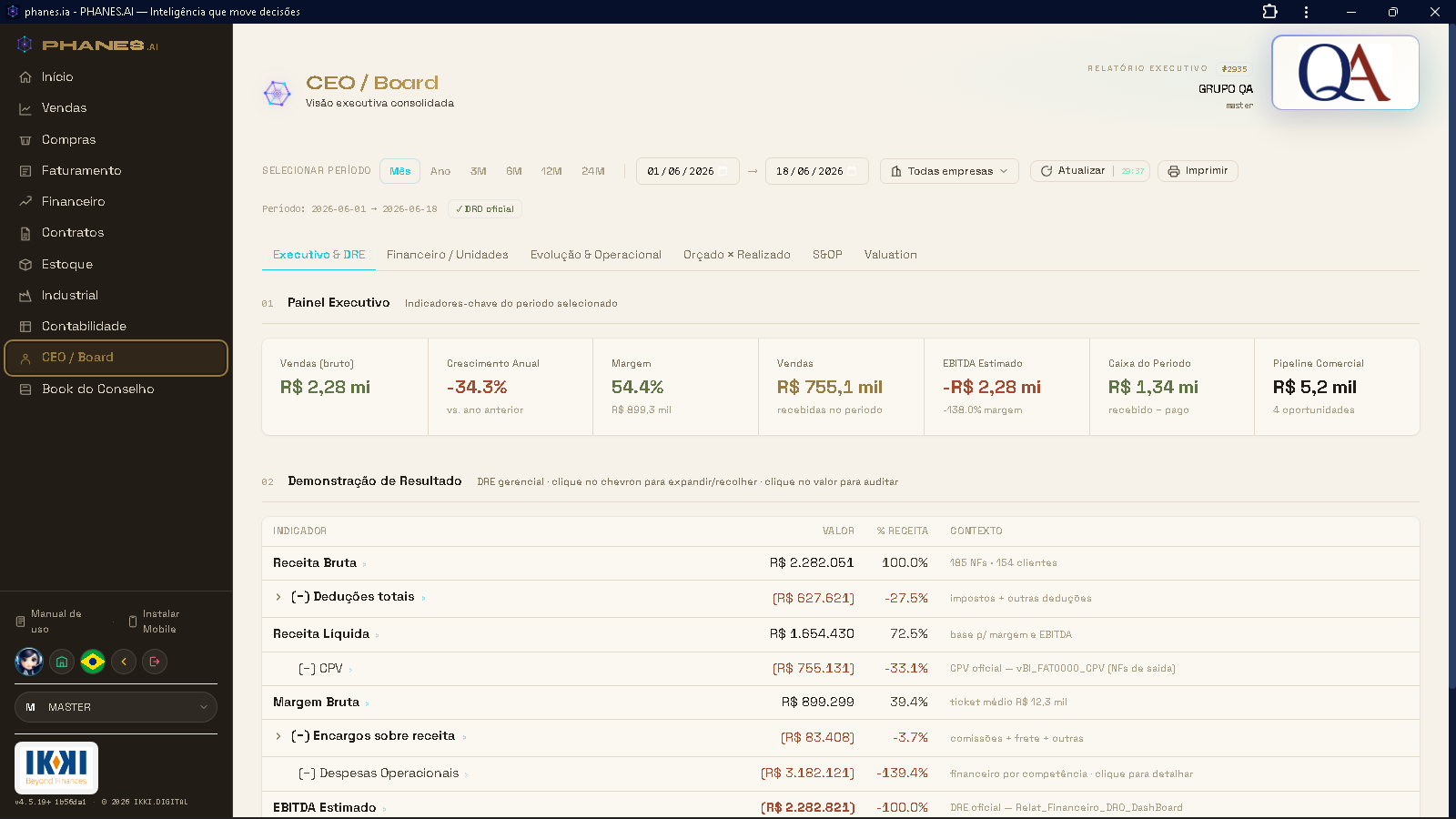The height and width of the screenshot is (819, 1456).
Task: Click Deduções totais value R$ 627.621
Action: tap(814, 599)
